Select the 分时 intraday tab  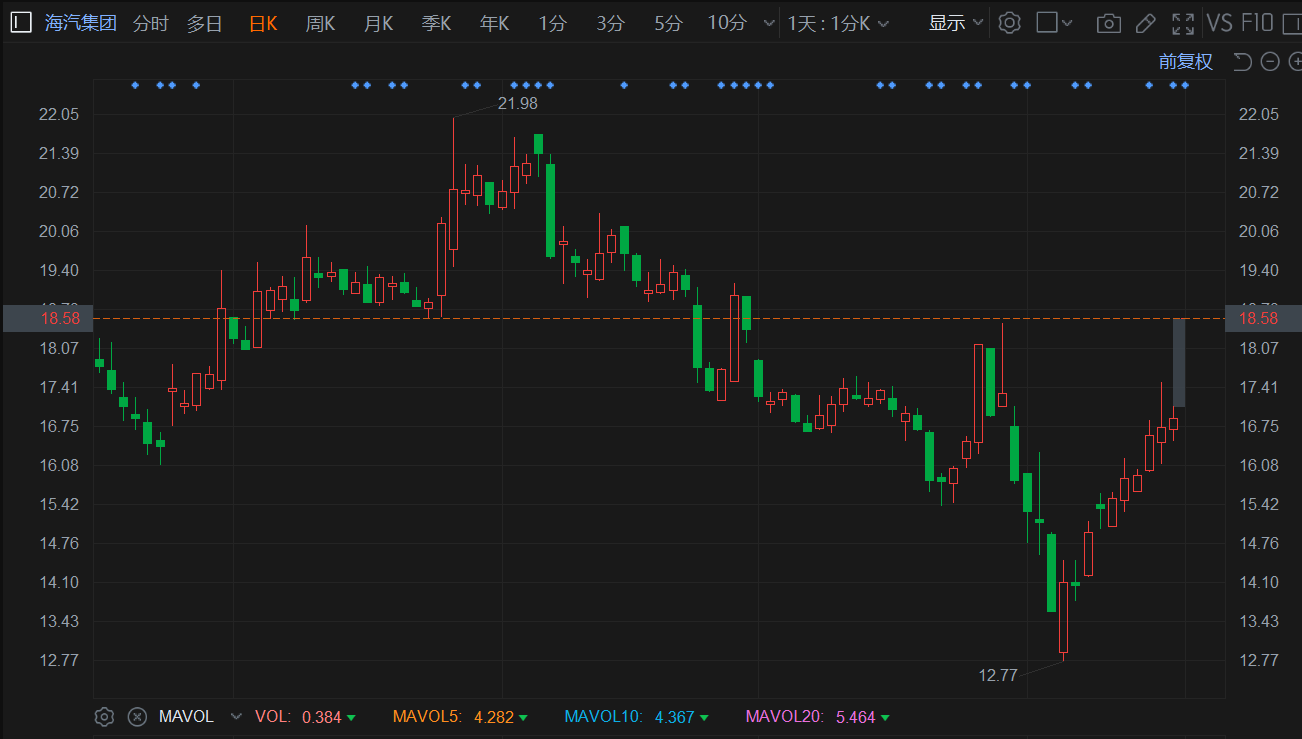151,23
